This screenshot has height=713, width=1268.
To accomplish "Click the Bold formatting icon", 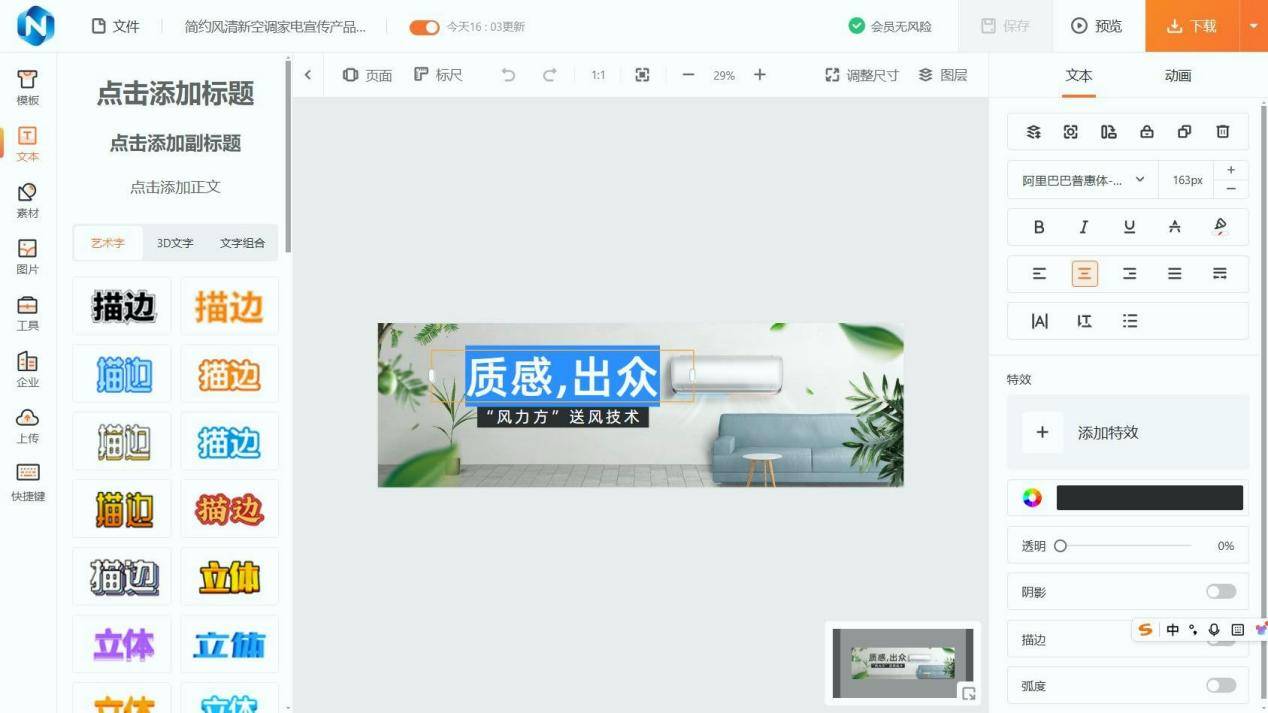I will tap(1039, 227).
